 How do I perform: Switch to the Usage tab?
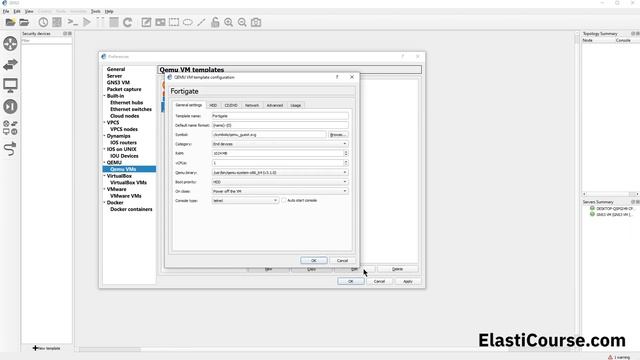296,105
